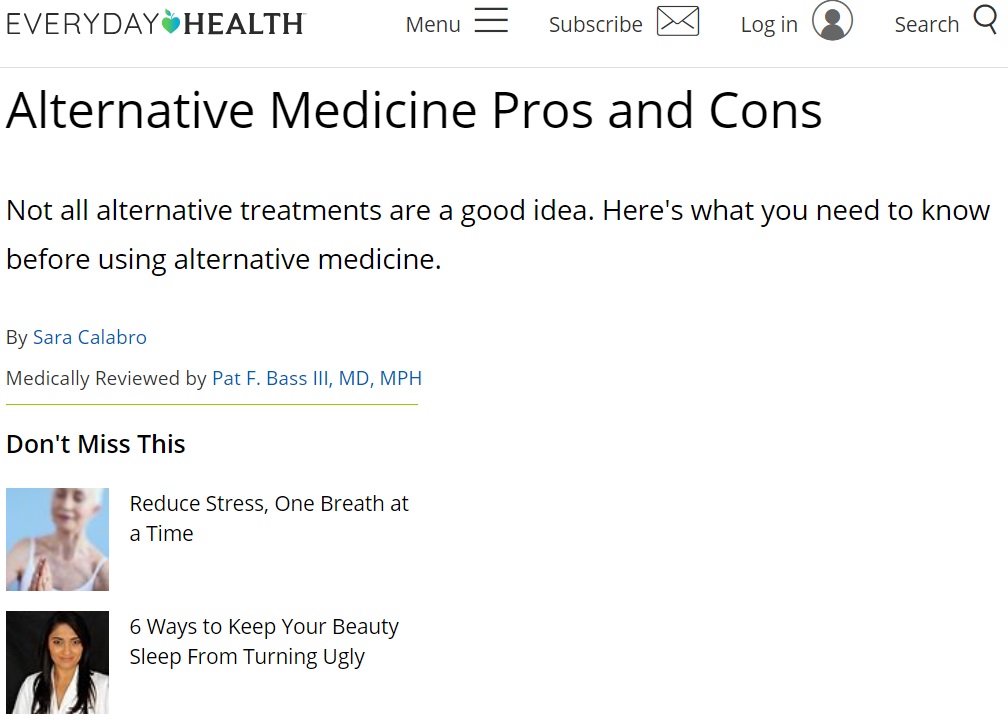Select the envelope icon next to Subscribe
The height and width of the screenshot is (724, 1008).
(x=677, y=21)
